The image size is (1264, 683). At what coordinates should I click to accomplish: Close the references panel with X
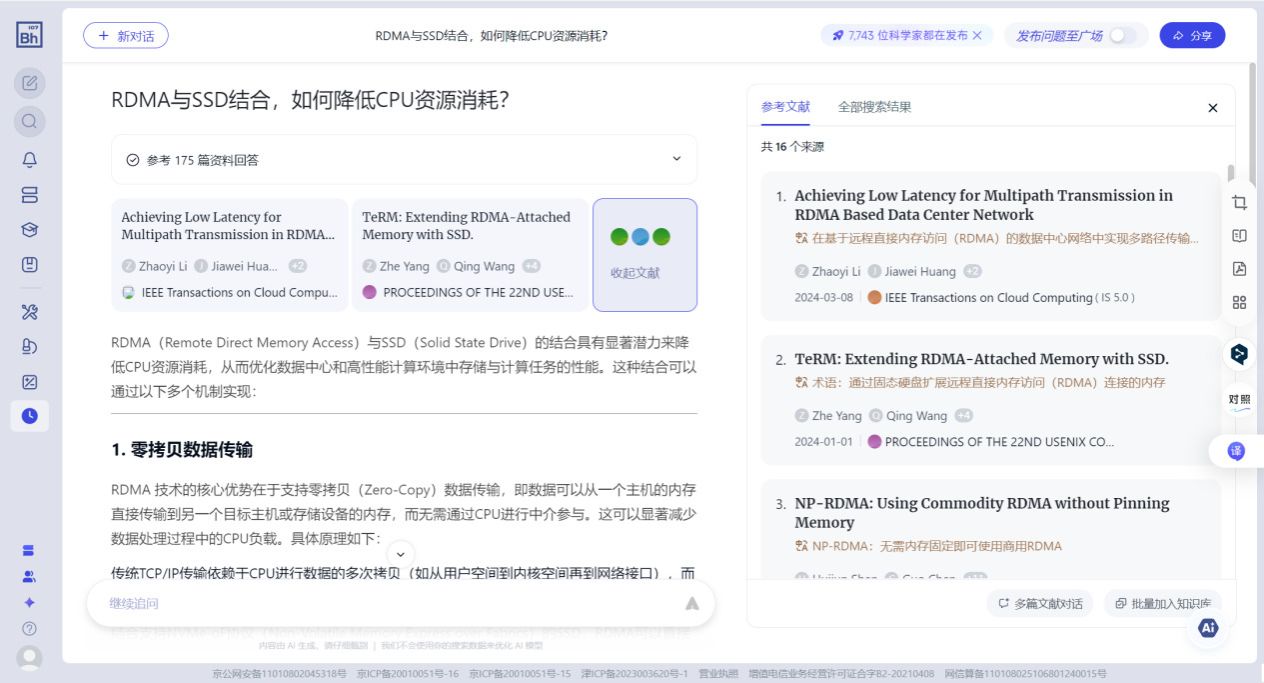pyautogui.click(x=1212, y=108)
